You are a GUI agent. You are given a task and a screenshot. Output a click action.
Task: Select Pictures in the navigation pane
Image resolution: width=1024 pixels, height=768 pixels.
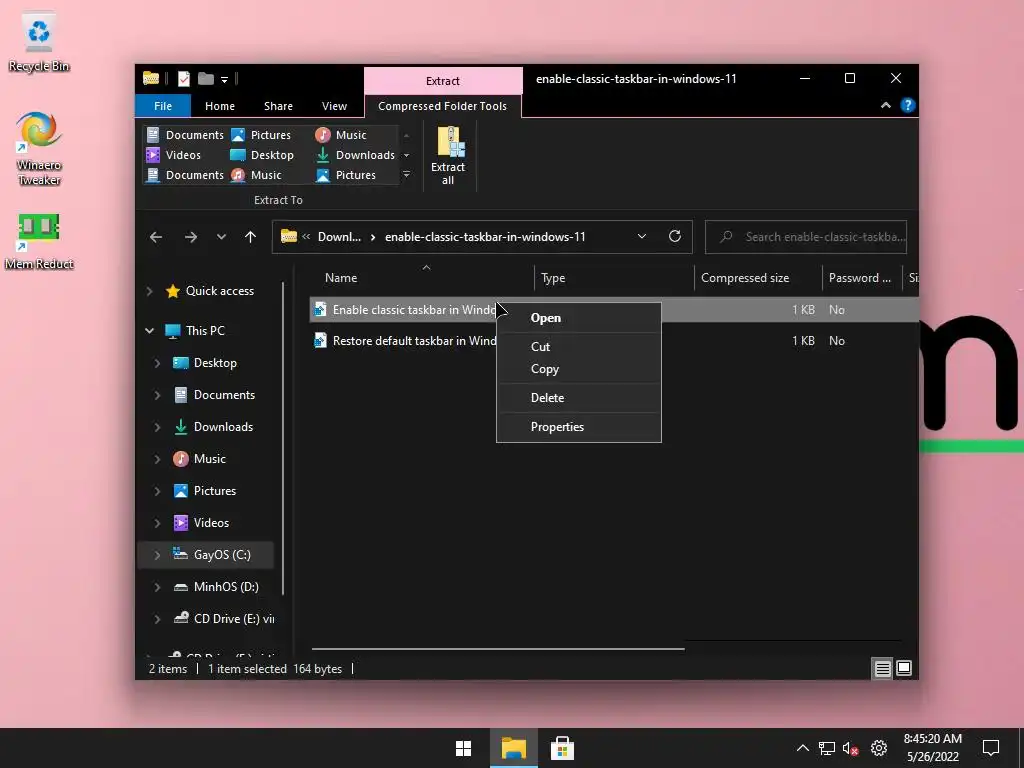tap(214, 491)
